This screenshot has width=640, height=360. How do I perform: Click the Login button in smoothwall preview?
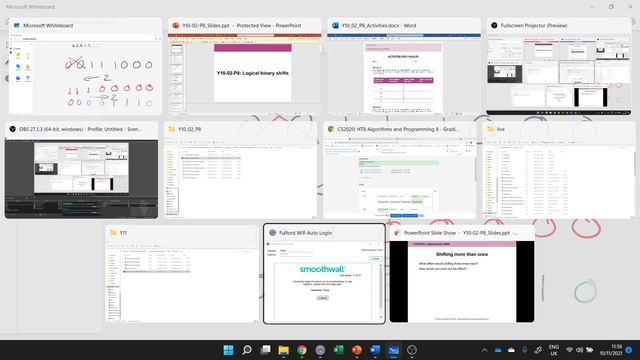pos(322,298)
